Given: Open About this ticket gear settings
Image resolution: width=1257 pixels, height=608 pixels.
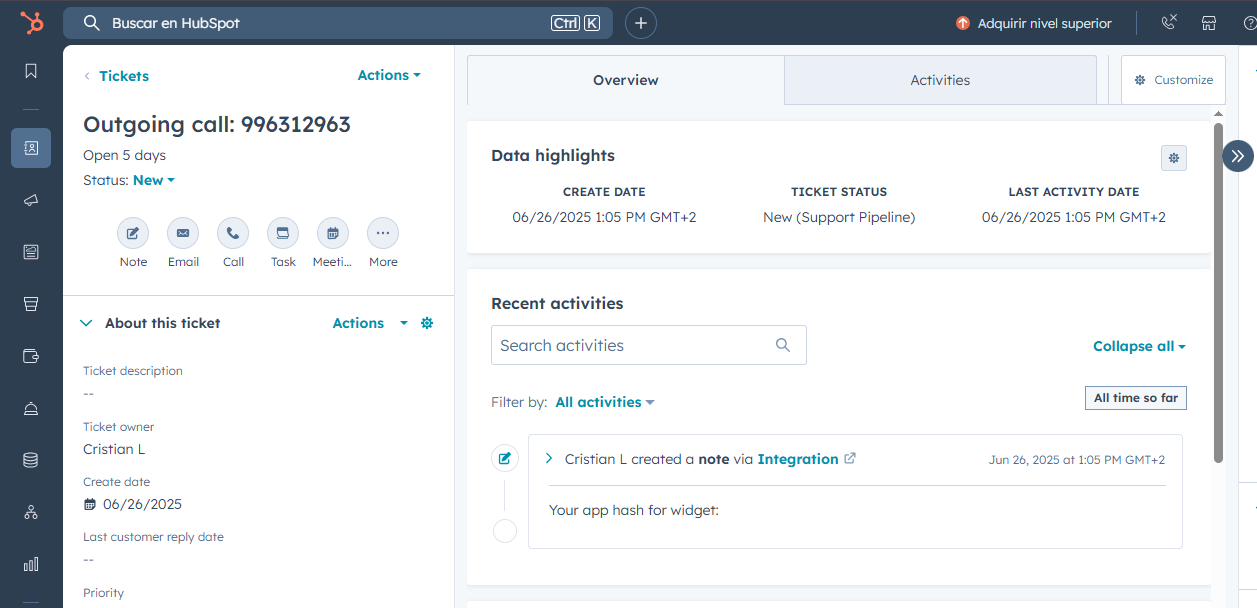Looking at the screenshot, I should pos(427,323).
